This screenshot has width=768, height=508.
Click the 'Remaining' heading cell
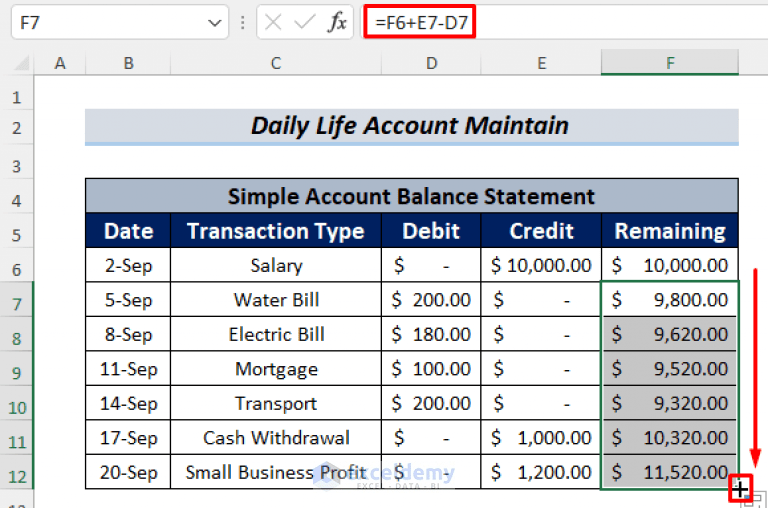coord(670,230)
